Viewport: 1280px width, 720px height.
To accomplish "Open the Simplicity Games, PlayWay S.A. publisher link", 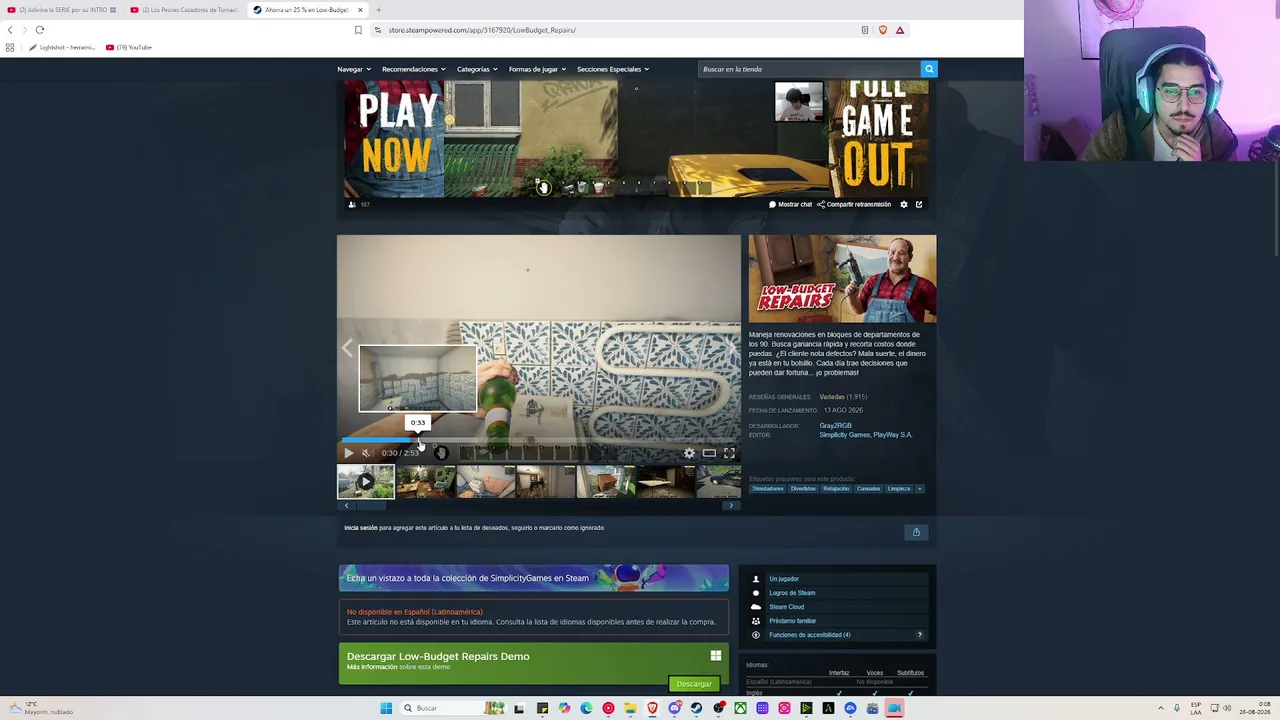I will point(866,435).
